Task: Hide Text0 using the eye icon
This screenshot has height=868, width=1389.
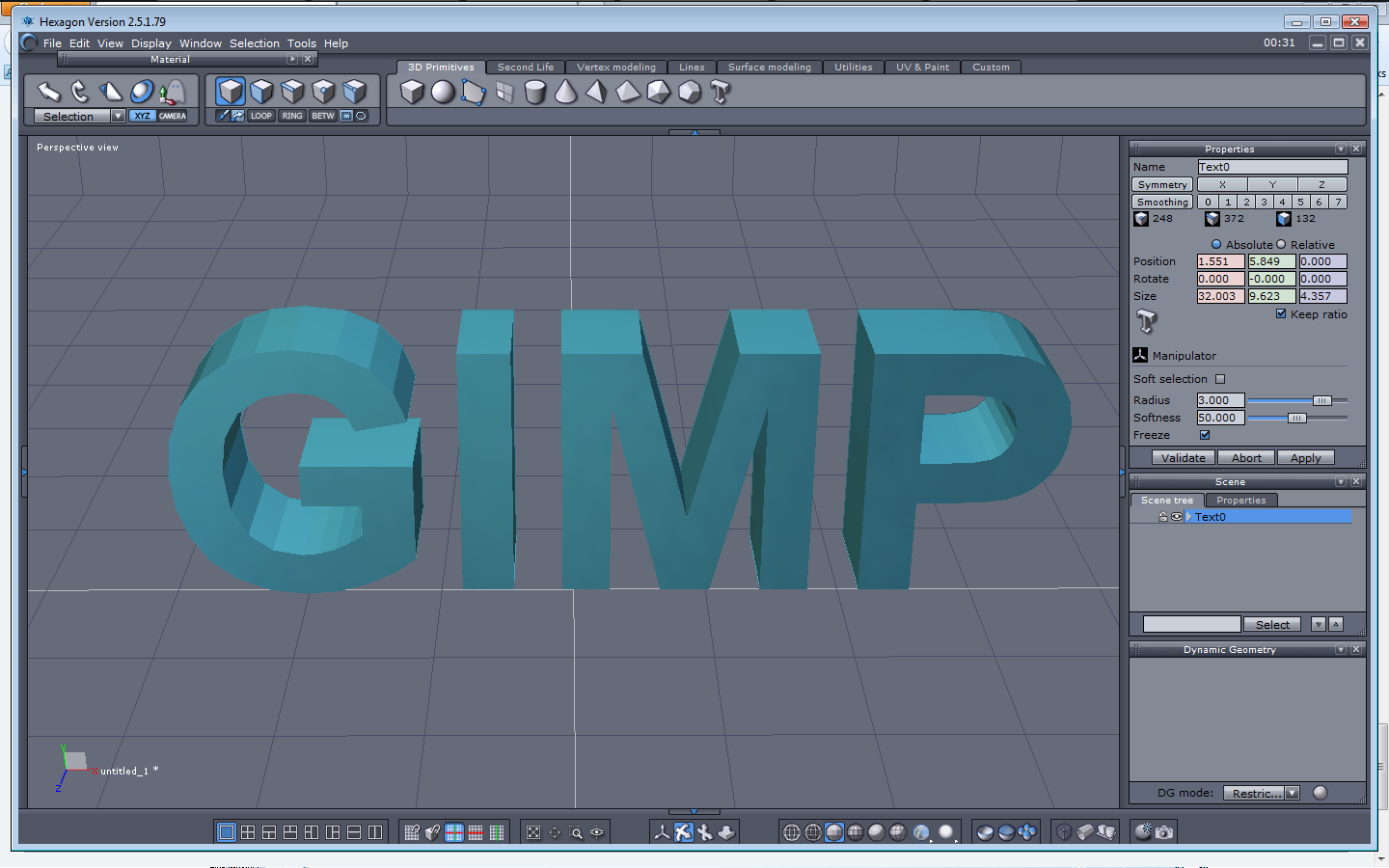Action: coord(1177,517)
